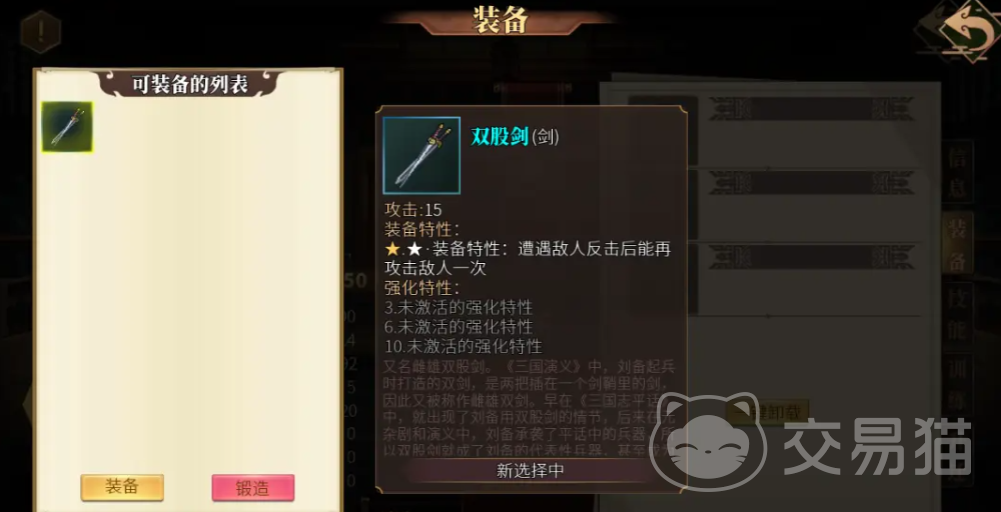Tap the 可装备的列表 header banner
The height and width of the screenshot is (512, 1001).
point(190,84)
